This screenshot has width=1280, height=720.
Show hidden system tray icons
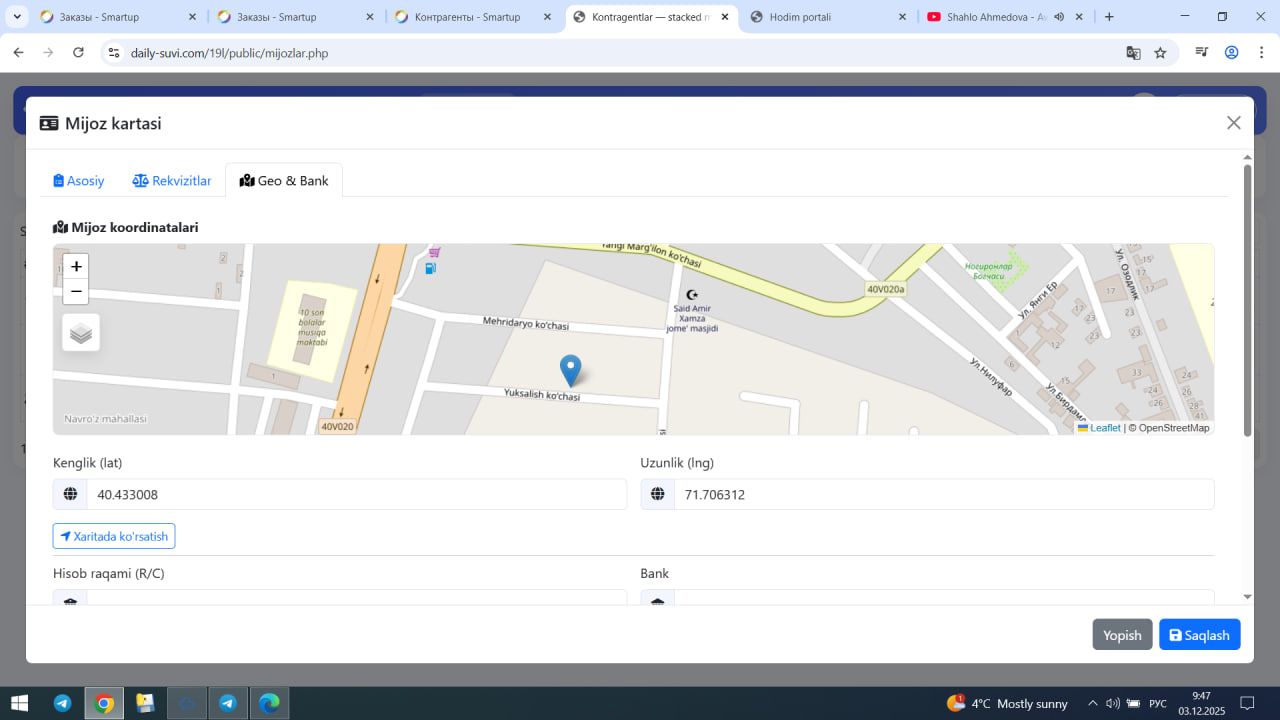click(1092, 703)
